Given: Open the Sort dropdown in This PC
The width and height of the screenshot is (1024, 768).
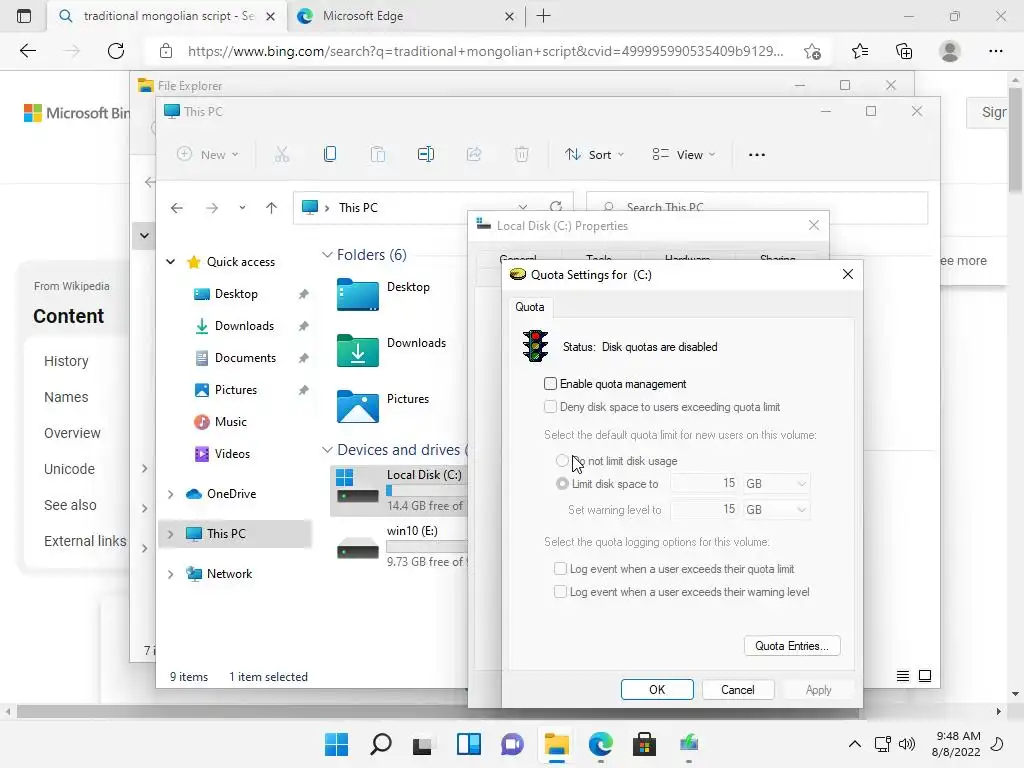Looking at the screenshot, I should click(595, 155).
